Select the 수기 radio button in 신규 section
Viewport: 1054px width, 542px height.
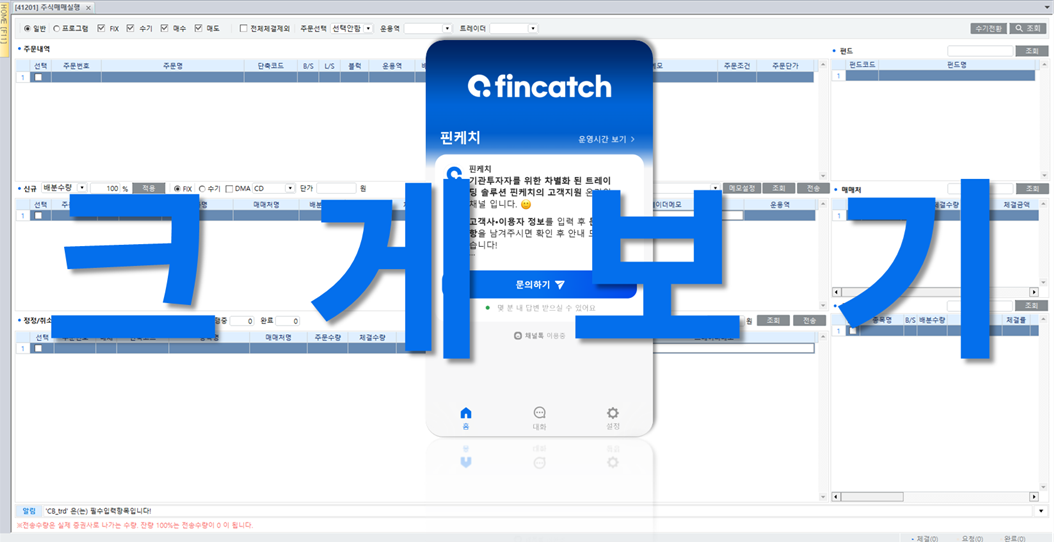pos(202,189)
